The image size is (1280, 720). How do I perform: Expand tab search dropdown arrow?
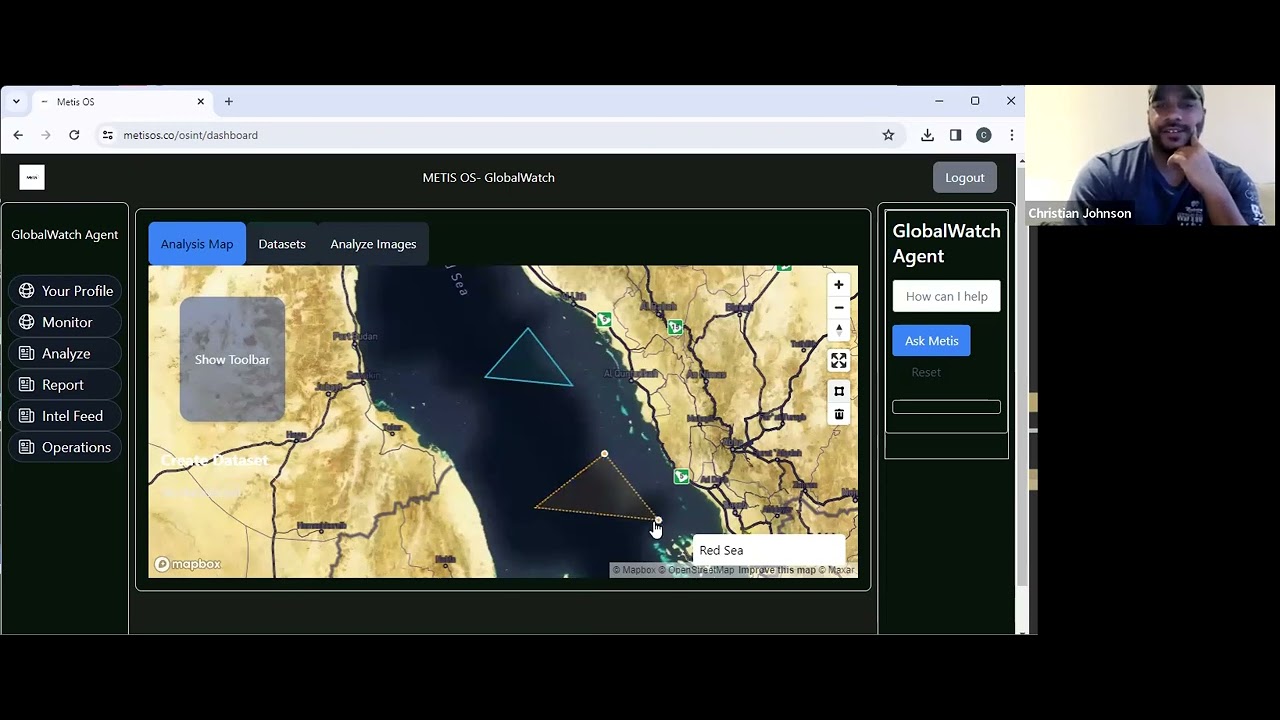tap(16, 102)
